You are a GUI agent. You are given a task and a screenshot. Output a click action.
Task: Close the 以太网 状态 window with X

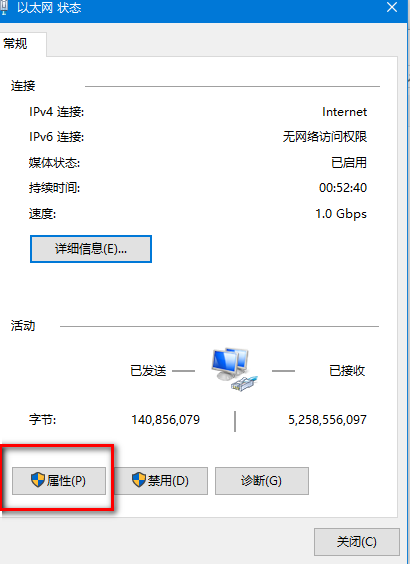tap(392, 7)
